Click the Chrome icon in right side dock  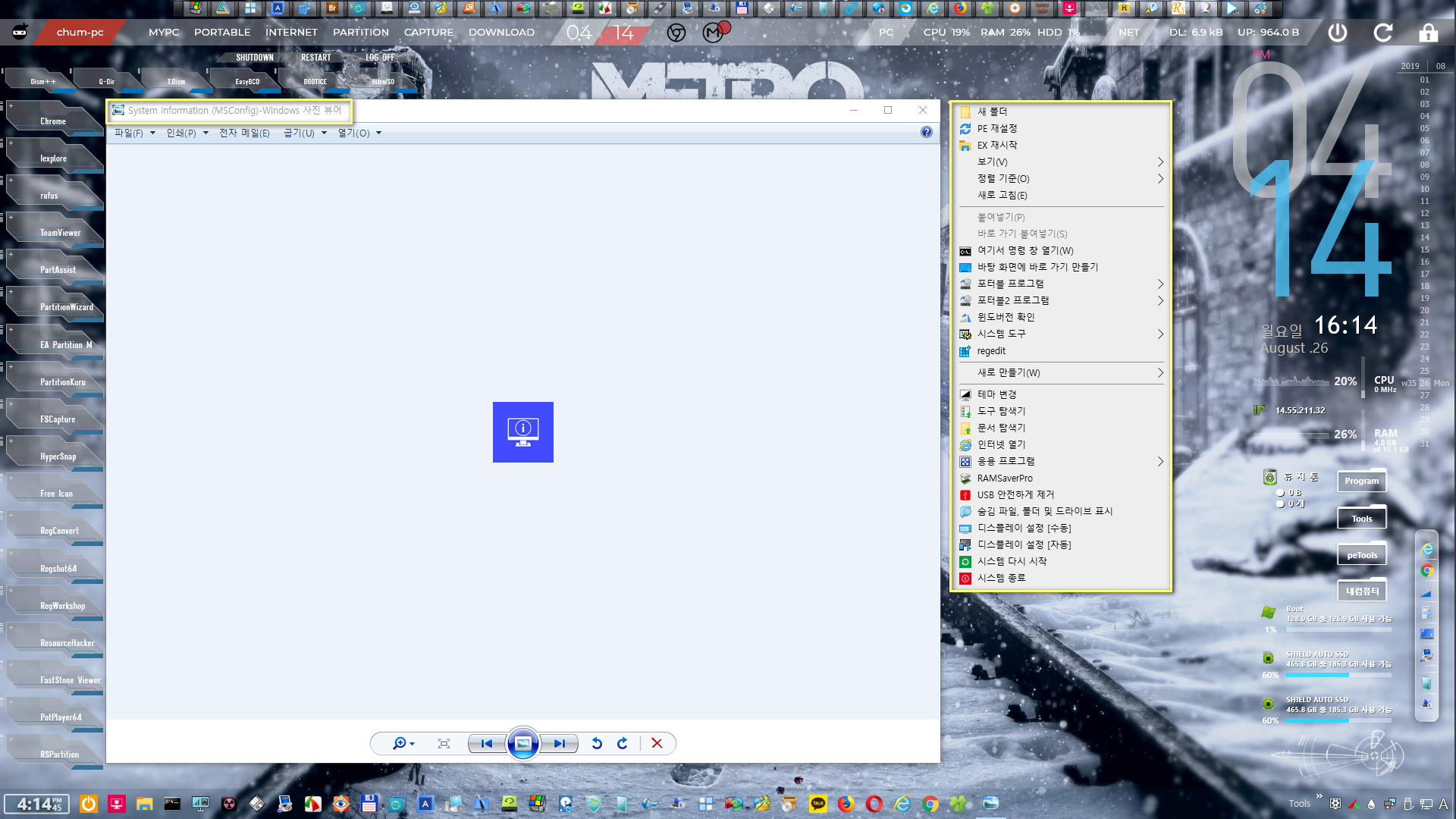click(x=1426, y=570)
